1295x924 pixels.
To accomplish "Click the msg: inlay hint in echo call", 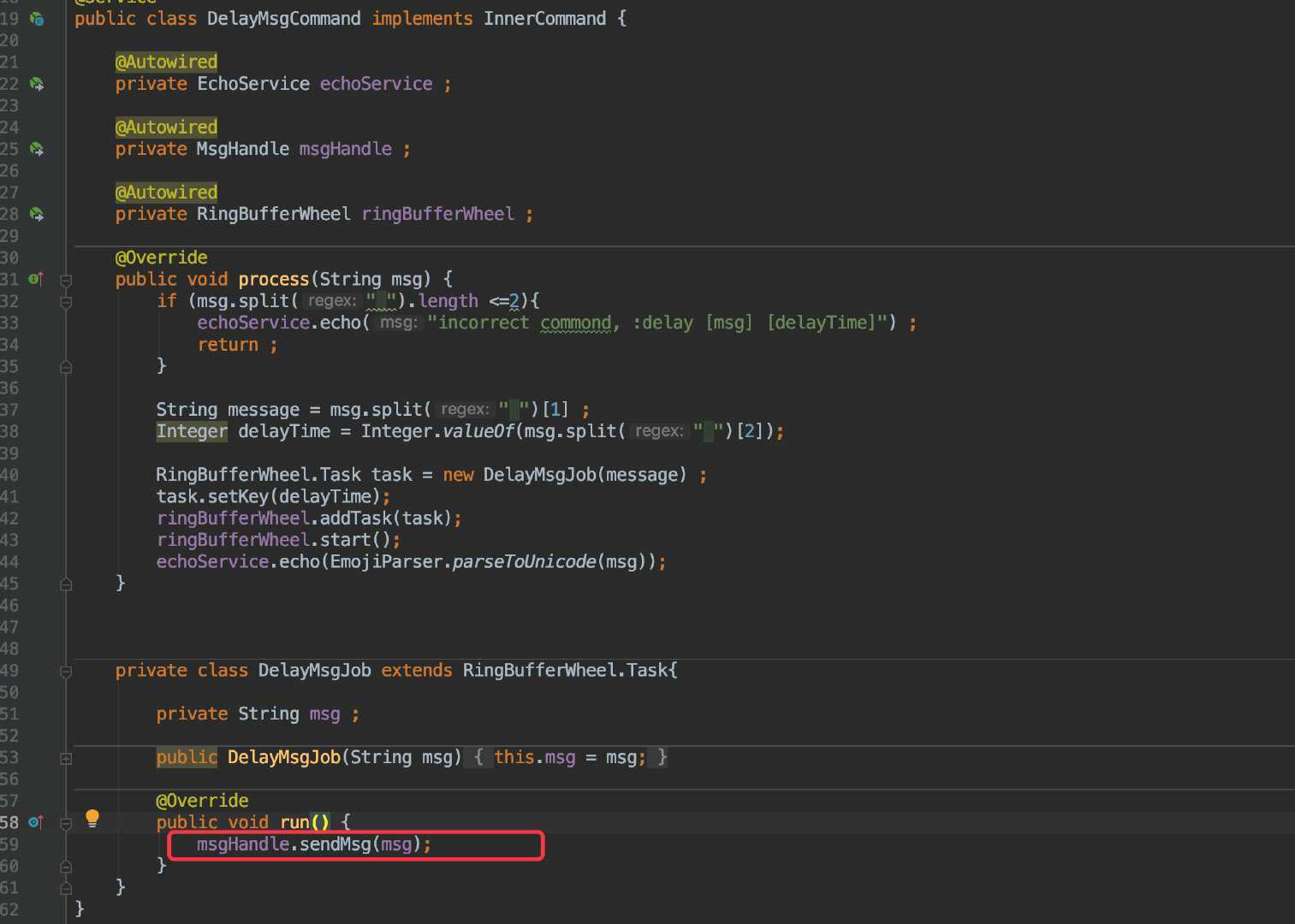I will tap(398, 323).
